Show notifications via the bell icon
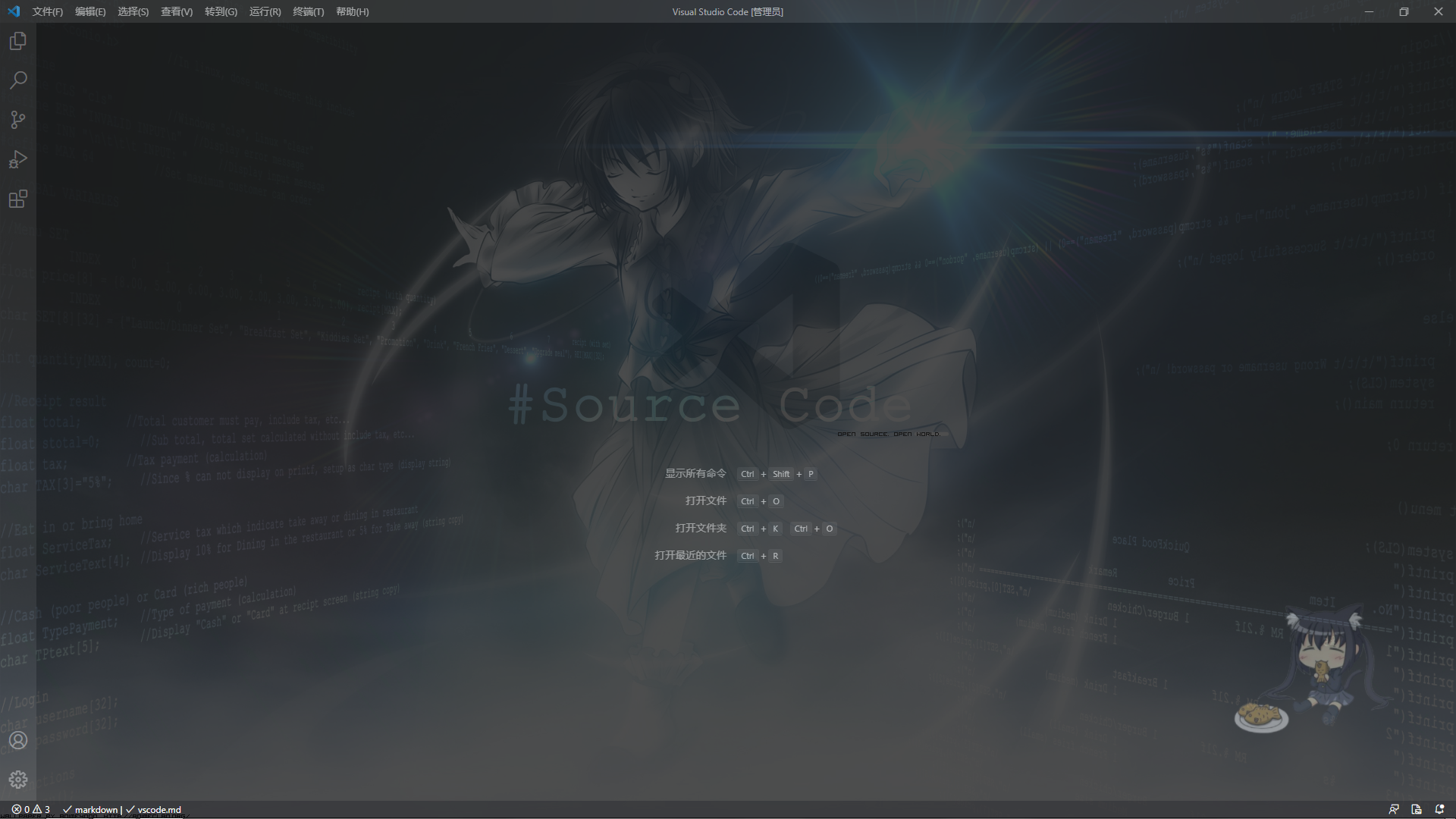1456x819 pixels. click(x=1439, y=809)
